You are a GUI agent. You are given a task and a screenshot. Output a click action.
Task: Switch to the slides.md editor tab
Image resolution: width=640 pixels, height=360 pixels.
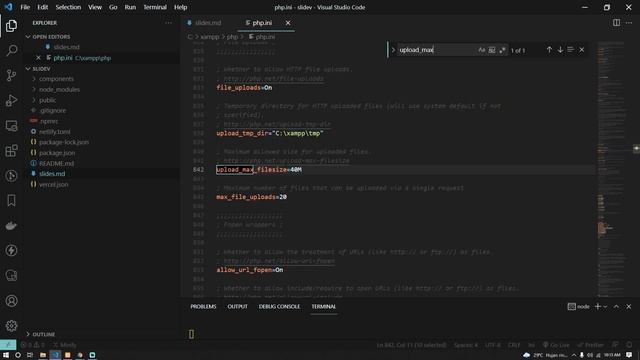pos(208,23)
